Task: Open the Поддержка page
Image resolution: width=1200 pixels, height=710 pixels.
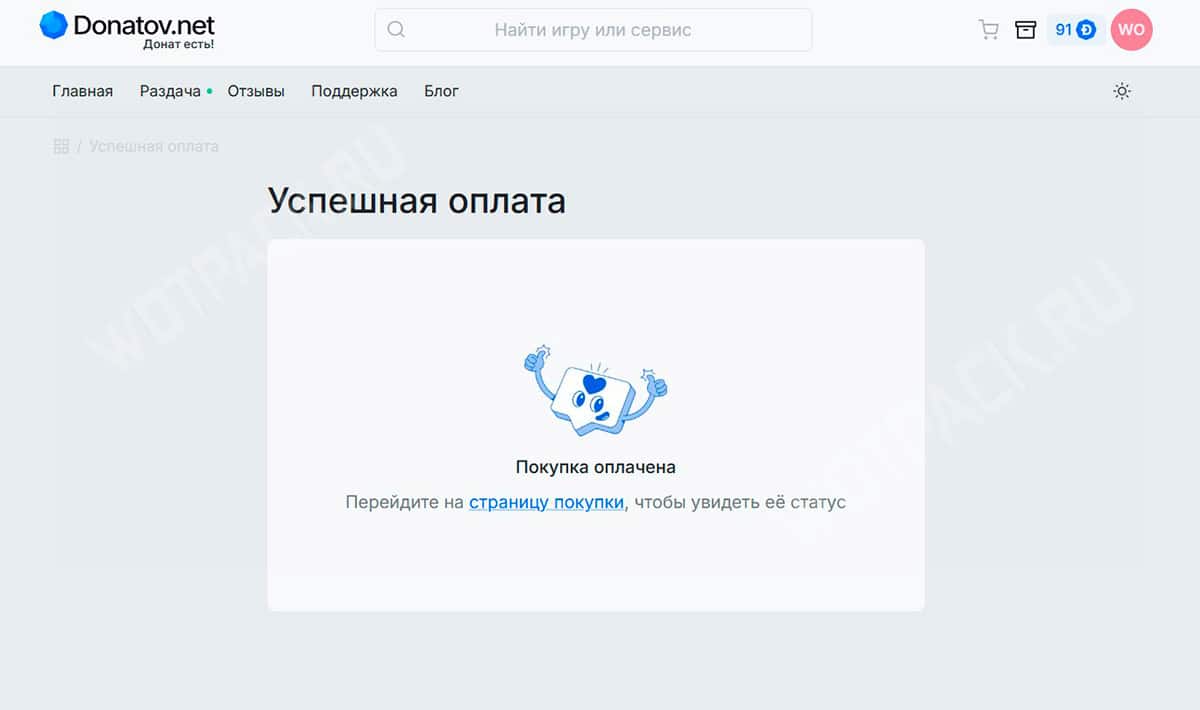Action: [x=354, y=91]
